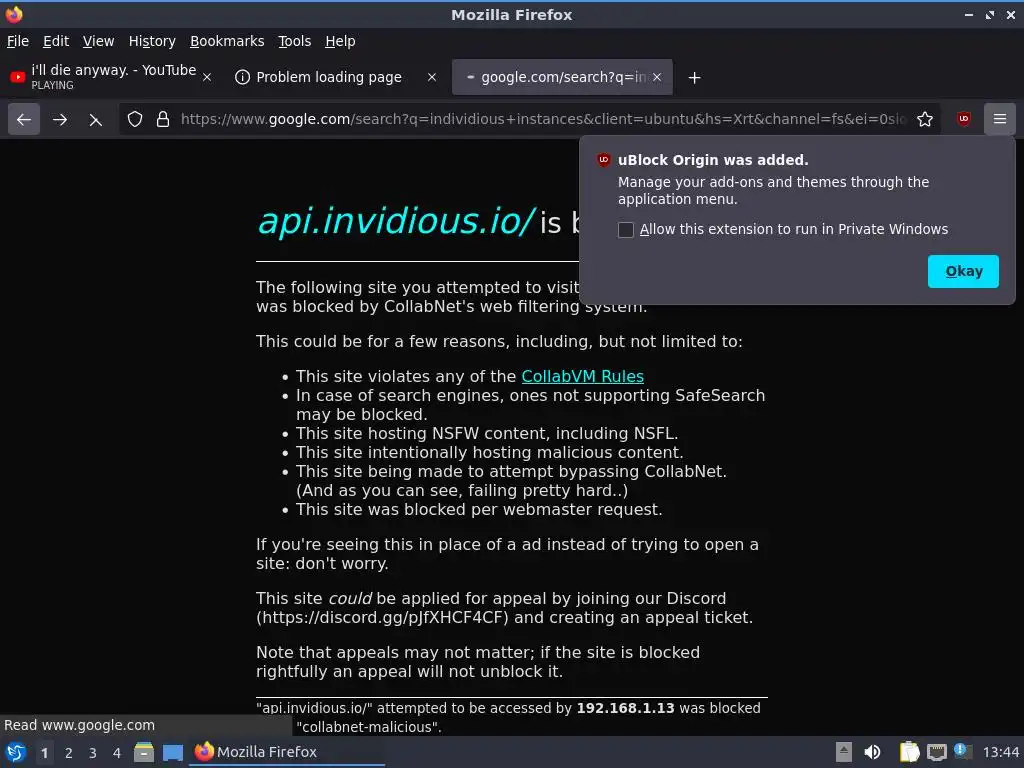
Task: Open the Bookmarks menu
Action: pyautogui.click(x=227, y=41)
